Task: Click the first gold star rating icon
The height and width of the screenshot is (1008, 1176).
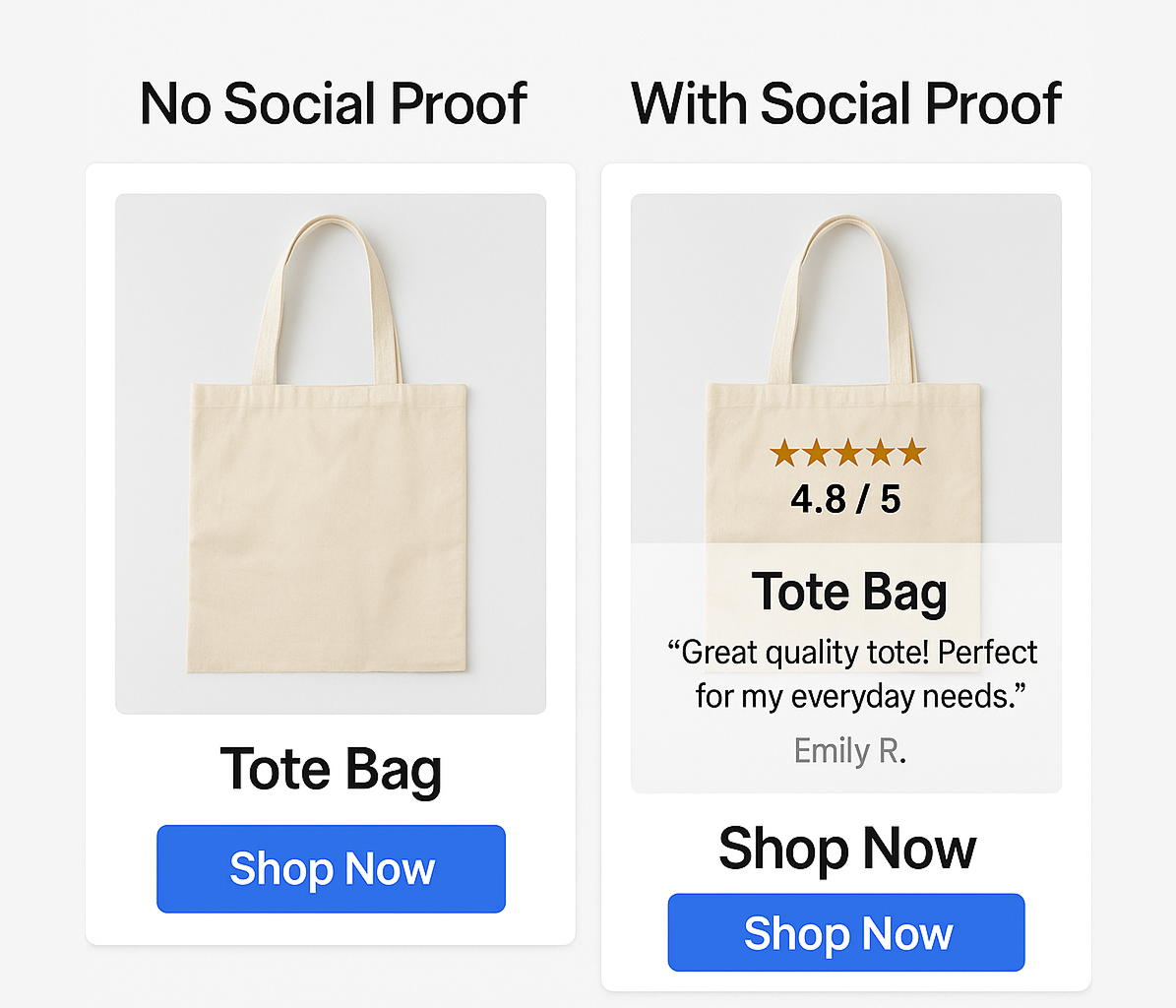Action: tap(785, 453)
